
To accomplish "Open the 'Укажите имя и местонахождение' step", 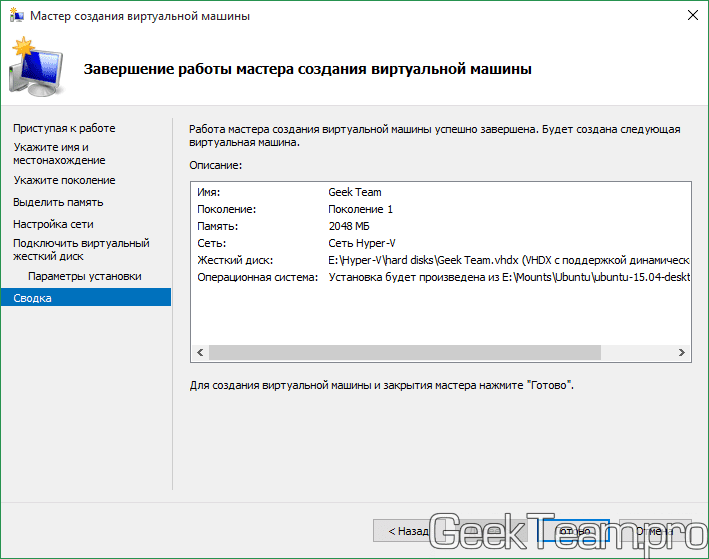I will (x=60, y=153).
